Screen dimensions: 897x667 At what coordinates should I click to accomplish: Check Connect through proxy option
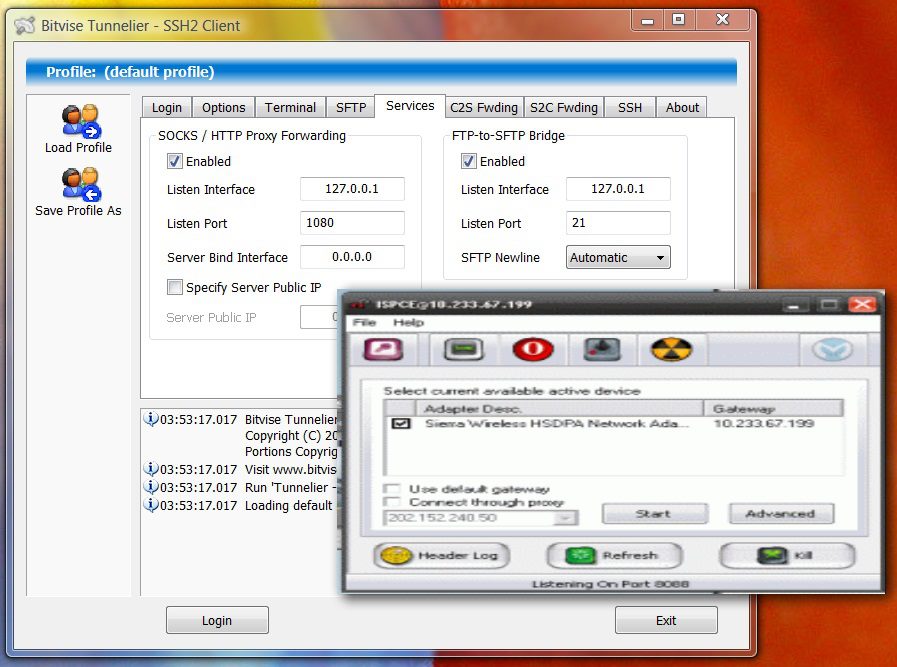[392, 502]
